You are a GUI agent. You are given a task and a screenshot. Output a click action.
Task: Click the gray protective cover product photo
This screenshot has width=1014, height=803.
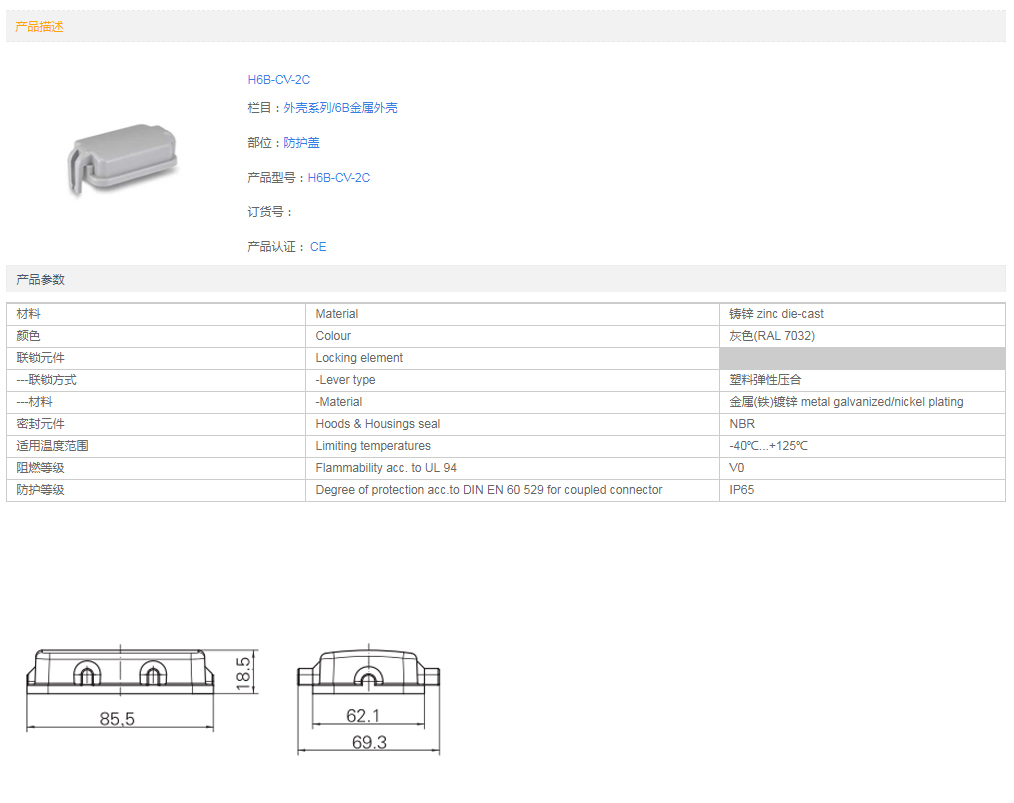point(121,160)
